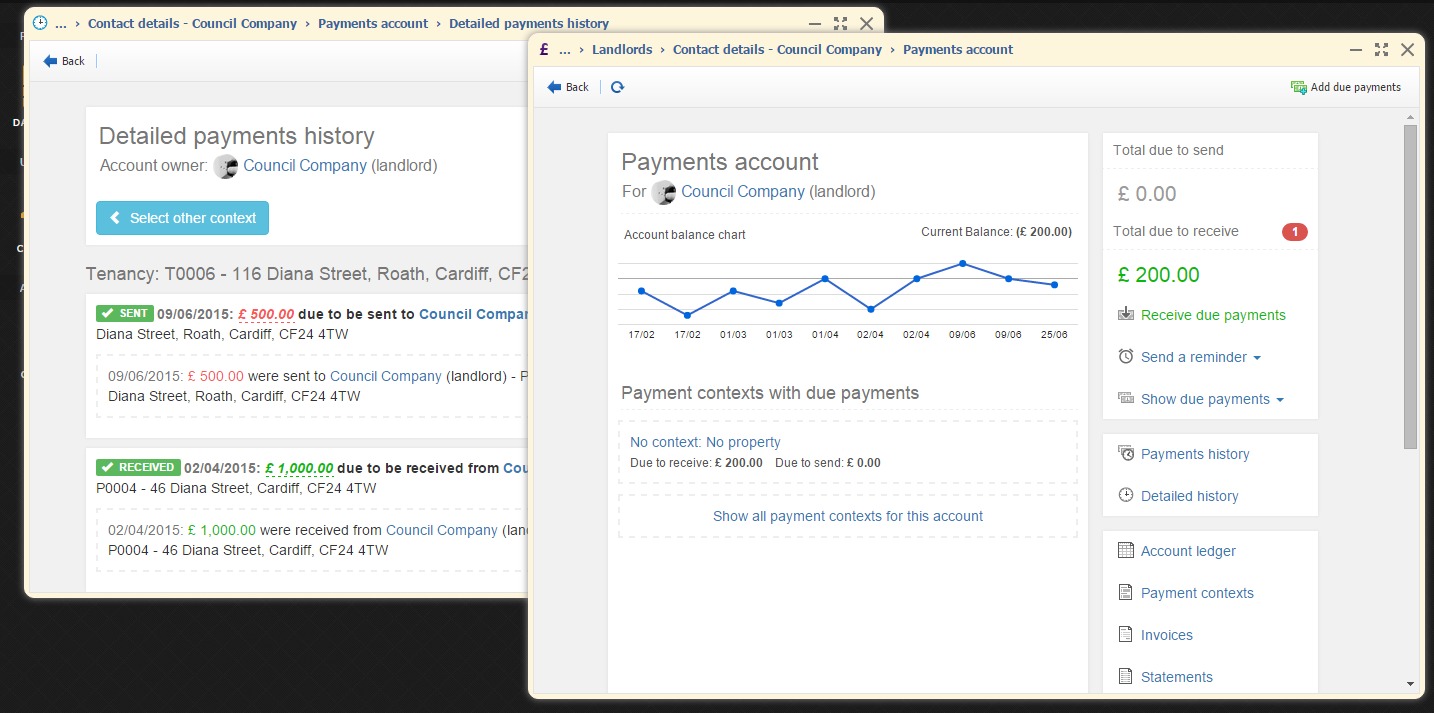Click the Statements document icon
The width and height of the screenshot is (1434, 713).
[1126, 677]
